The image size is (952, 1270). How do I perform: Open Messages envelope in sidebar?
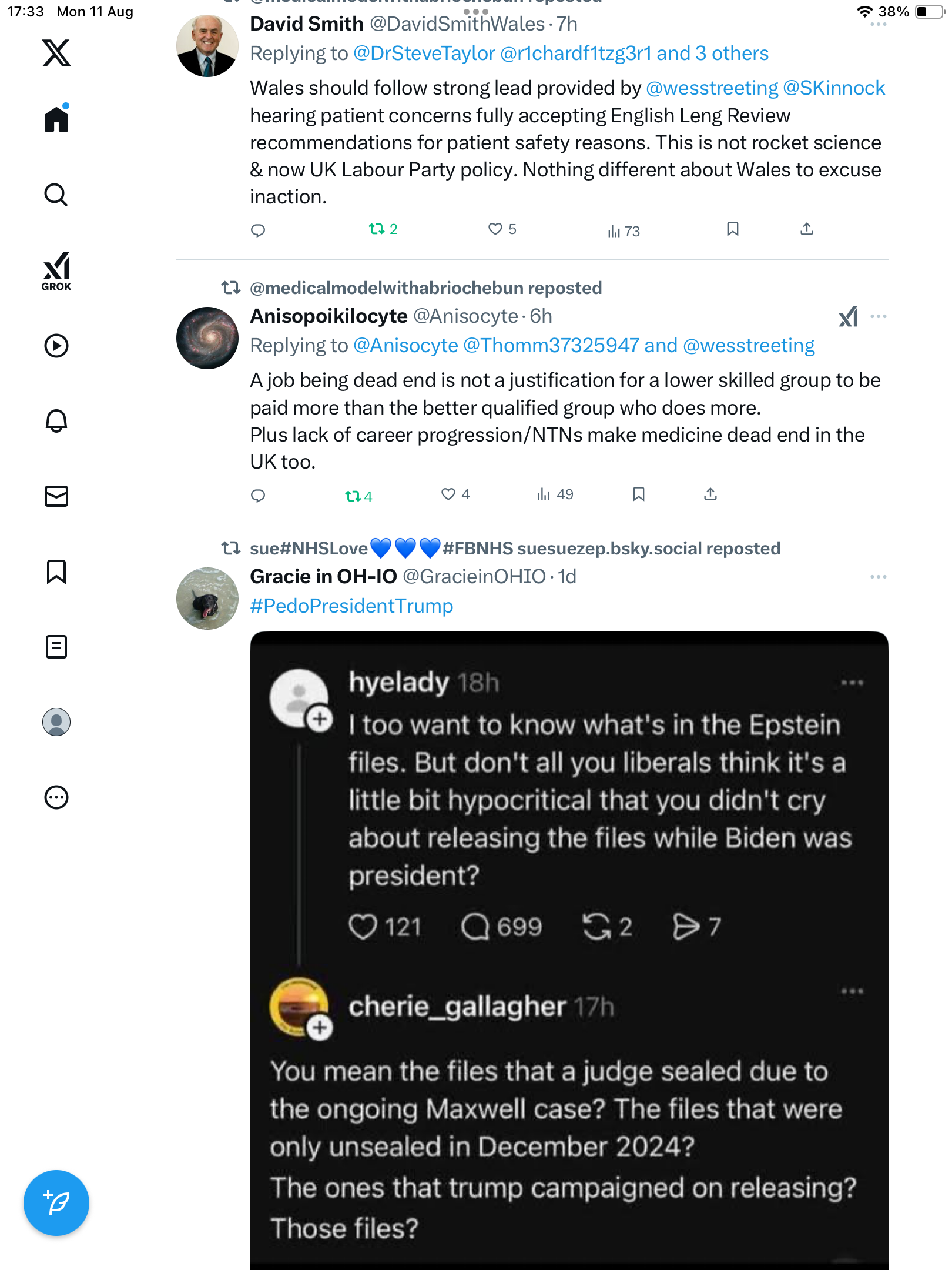coord(56,496)
